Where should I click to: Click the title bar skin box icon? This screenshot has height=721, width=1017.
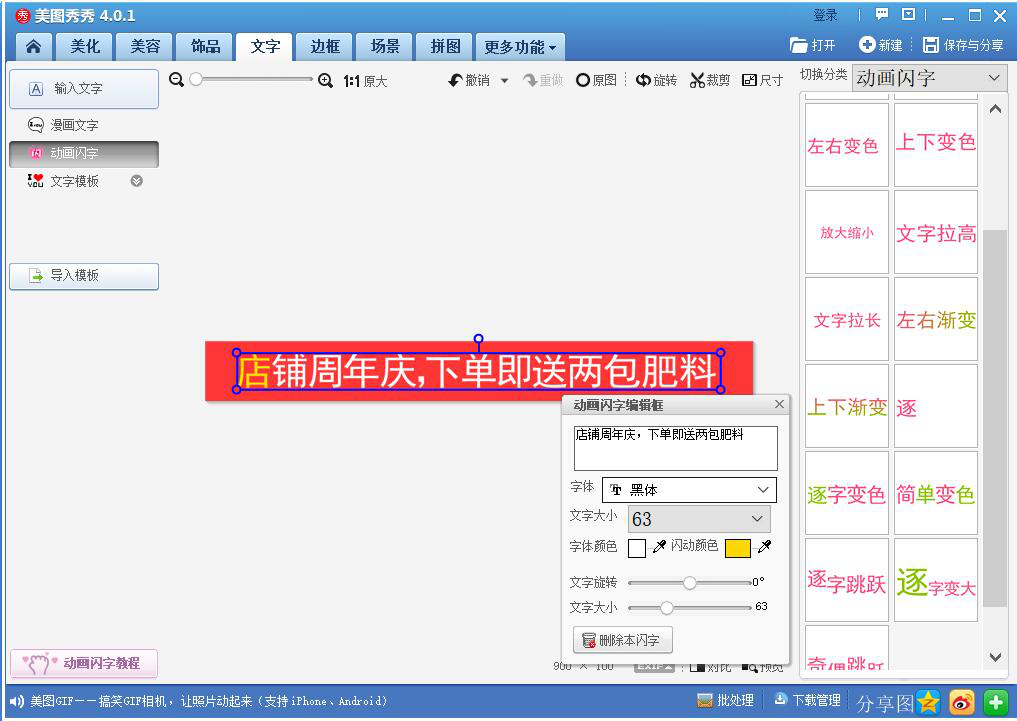tap(909, 14)
